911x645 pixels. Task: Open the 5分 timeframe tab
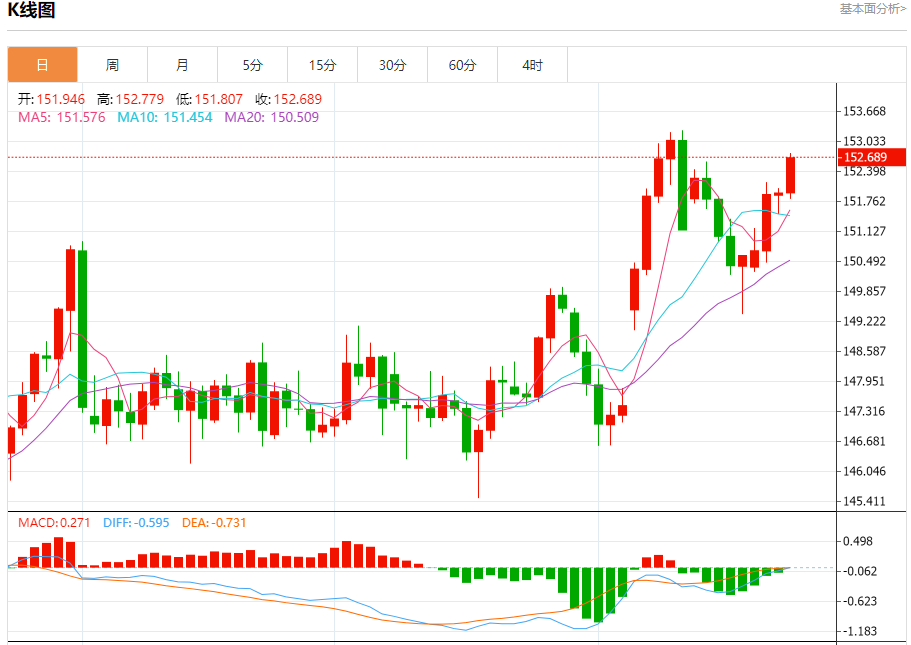click(252, 65)
